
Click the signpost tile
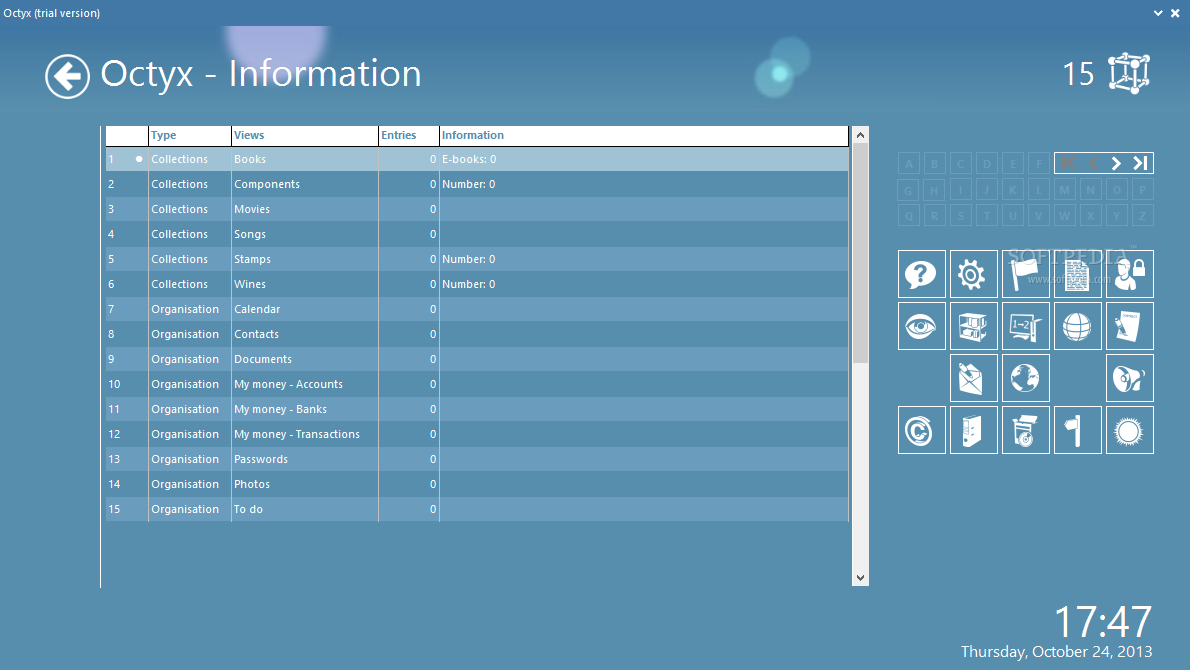[x=1078, y=430]
